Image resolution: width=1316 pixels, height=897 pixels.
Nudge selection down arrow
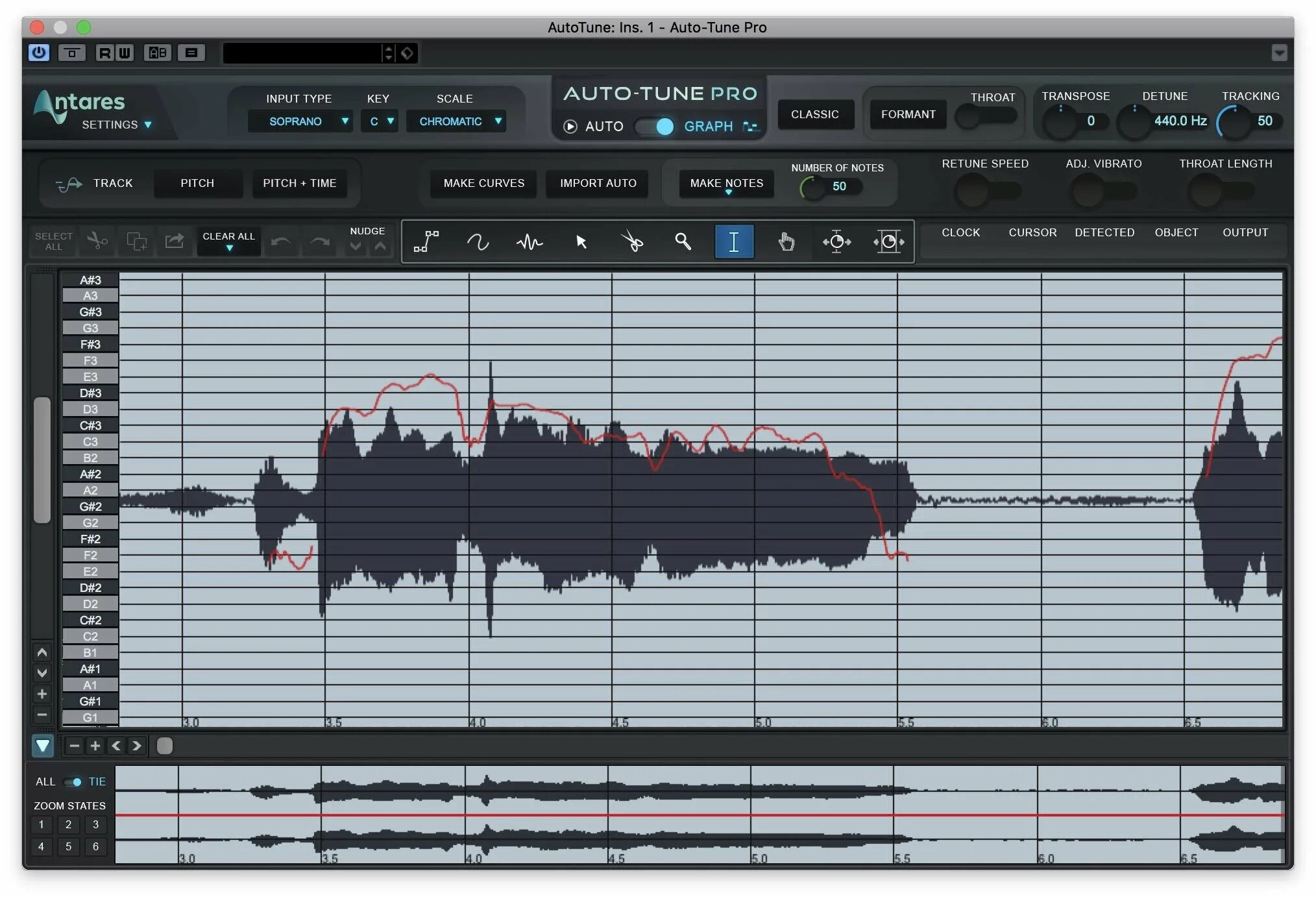(355, 247)
